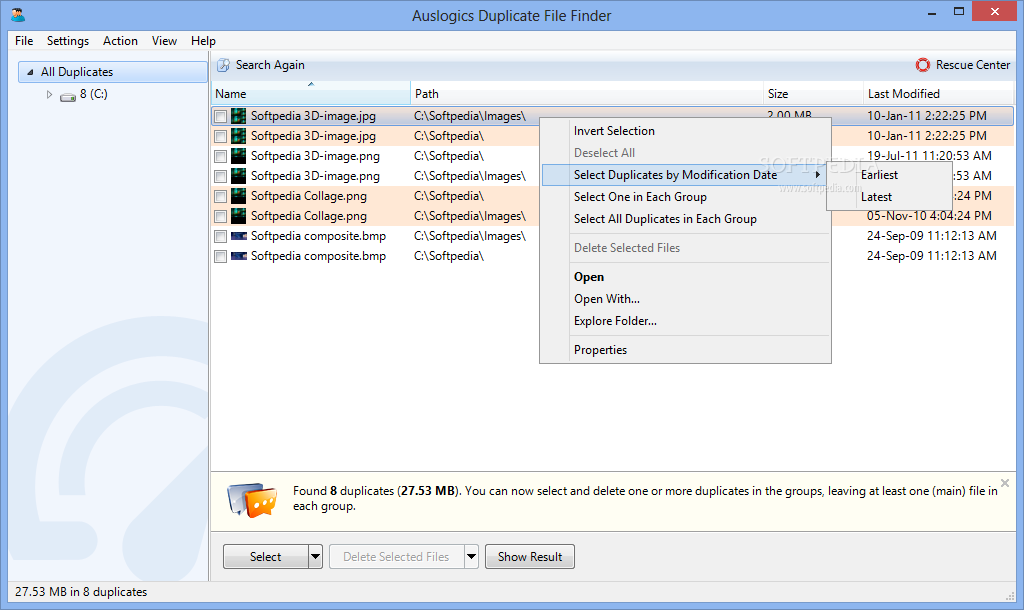Enable checkbox for Softpedia composite.bmp in C:\Softpedia\Images\

pyautogui.click(x=221, y=236)
